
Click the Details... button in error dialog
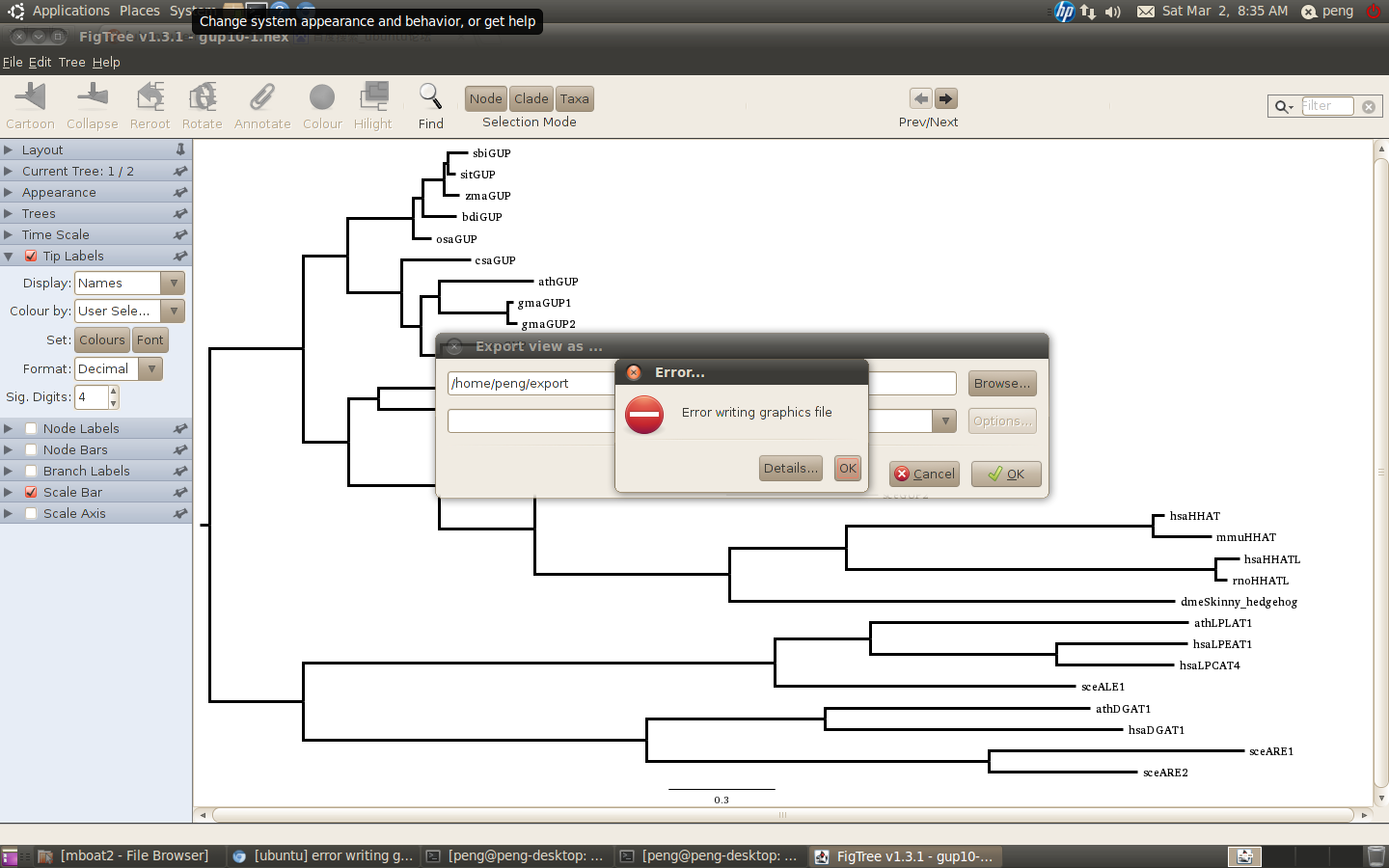[x=790, y=468]
